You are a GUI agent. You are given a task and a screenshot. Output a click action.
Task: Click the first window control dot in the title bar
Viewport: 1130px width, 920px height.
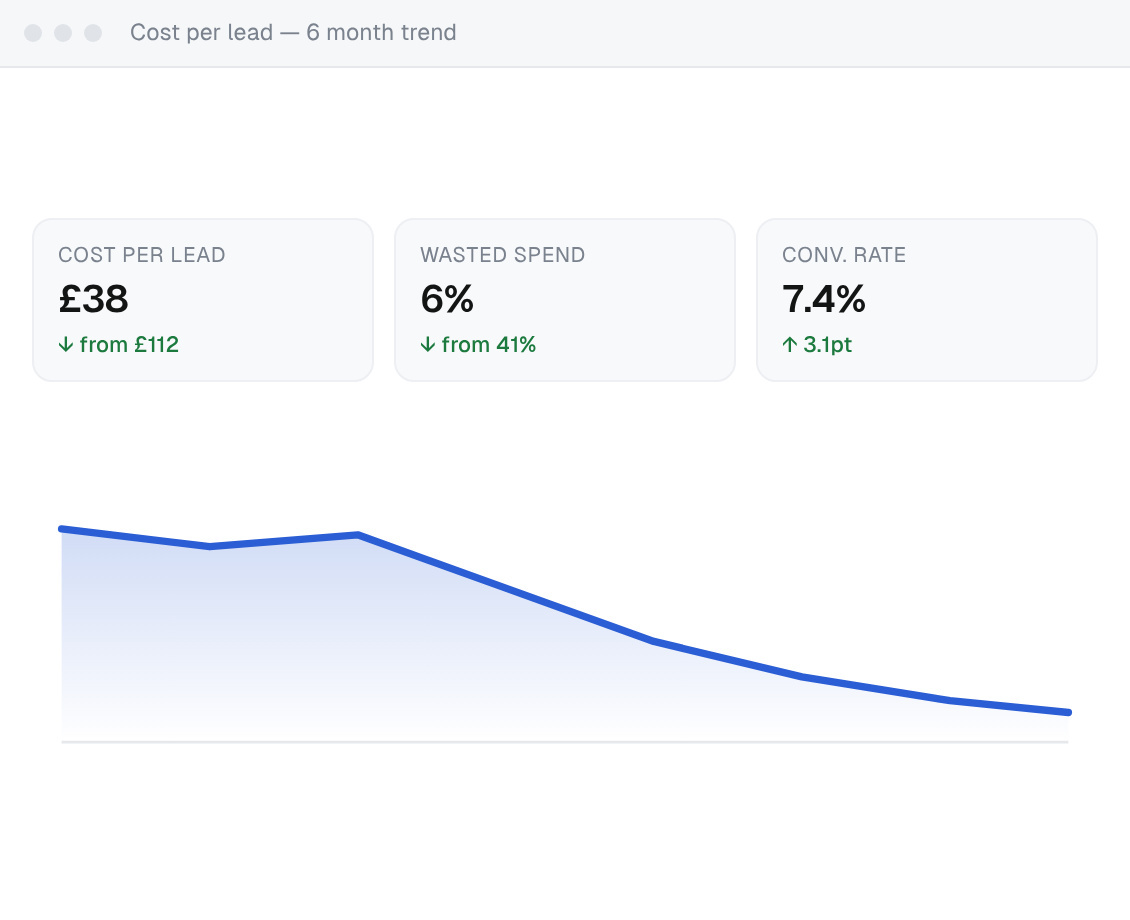click(33, 33)
